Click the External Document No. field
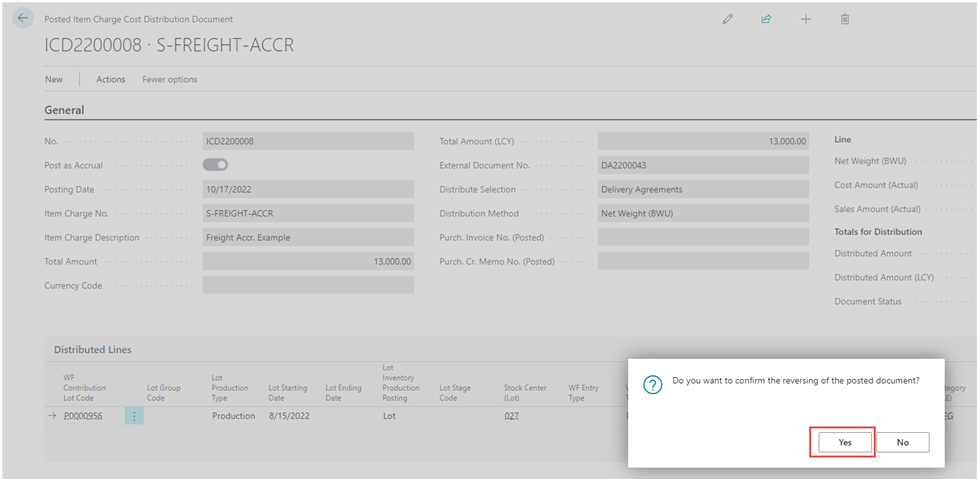The image size is (979, 481). [702, 165]
